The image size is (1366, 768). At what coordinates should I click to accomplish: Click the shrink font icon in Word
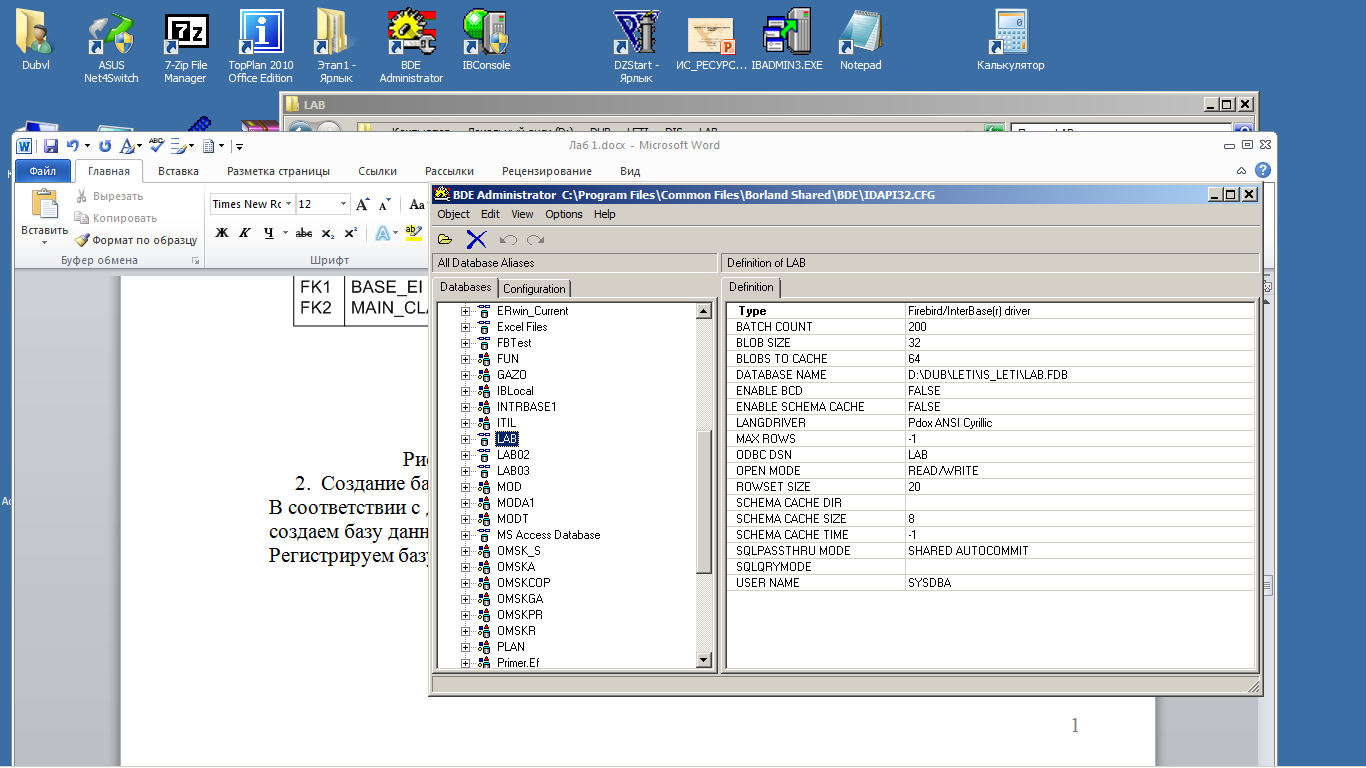click(x=384, y=204)
